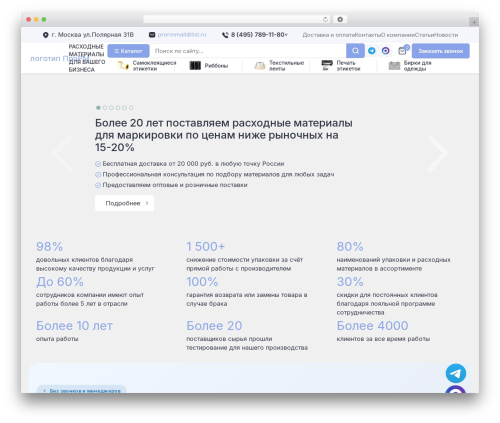Go to next slide with right arrow
This screenshot has width=500, height=423.
[x=438, y=153]
